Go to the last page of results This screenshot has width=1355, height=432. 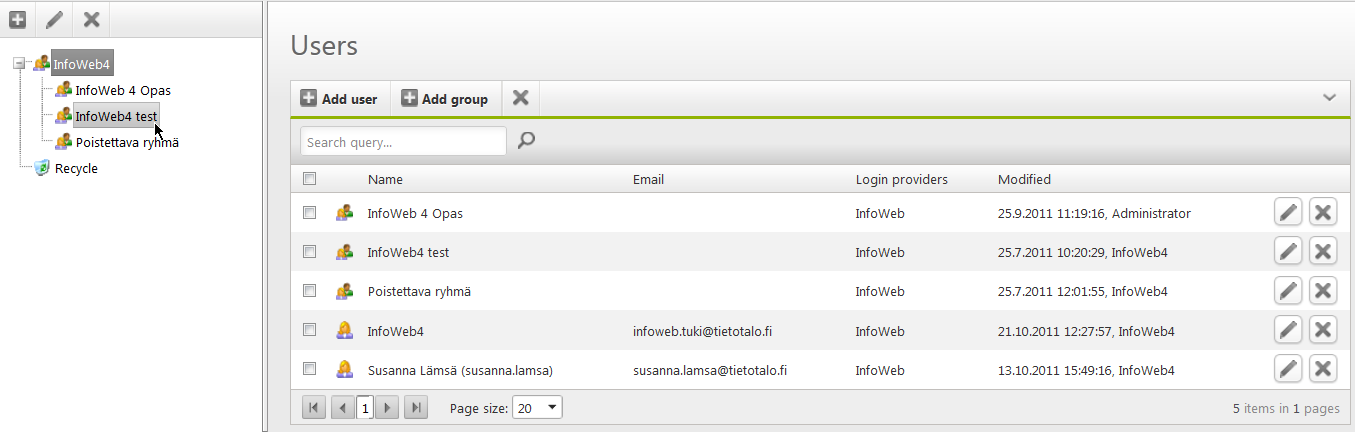pos(416,408)
